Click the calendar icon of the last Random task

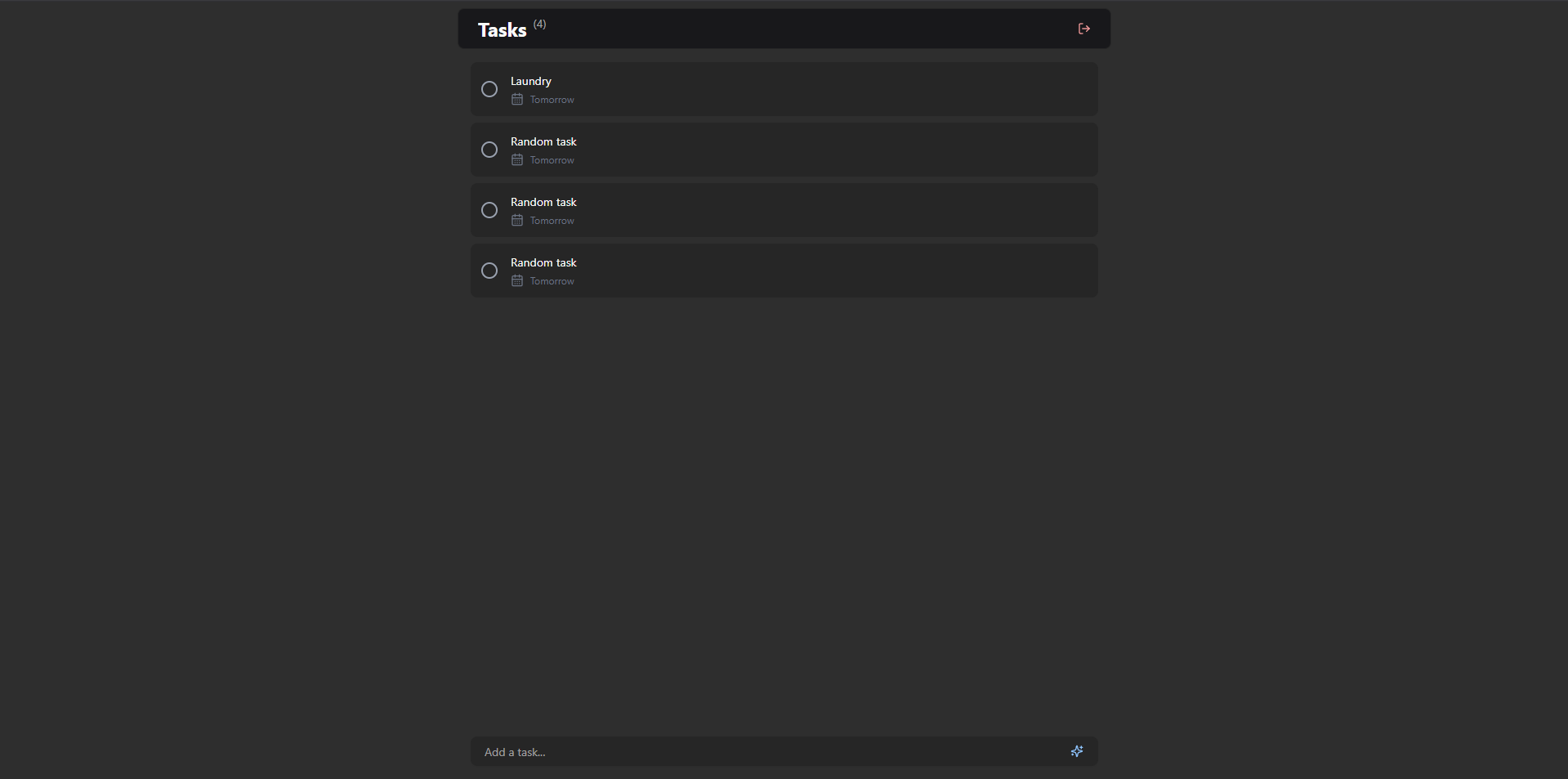tap(517, 281)
